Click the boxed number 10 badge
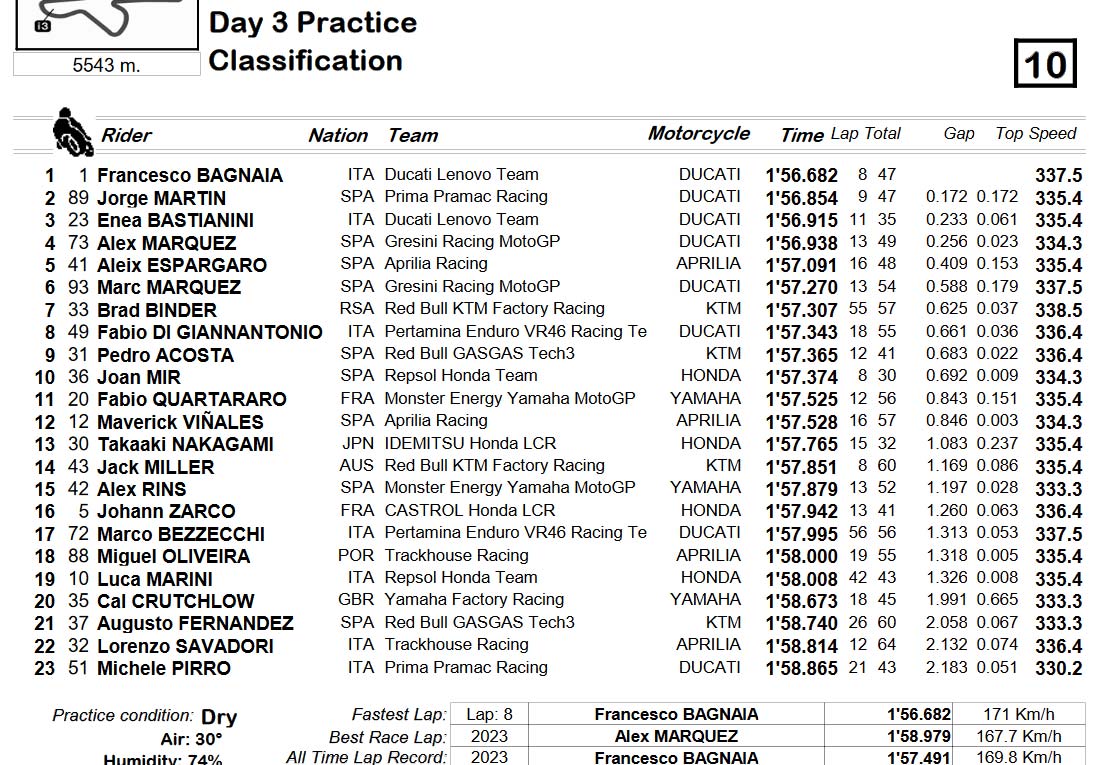Viewport: 1109px width, 765px height. point(1045,64)
